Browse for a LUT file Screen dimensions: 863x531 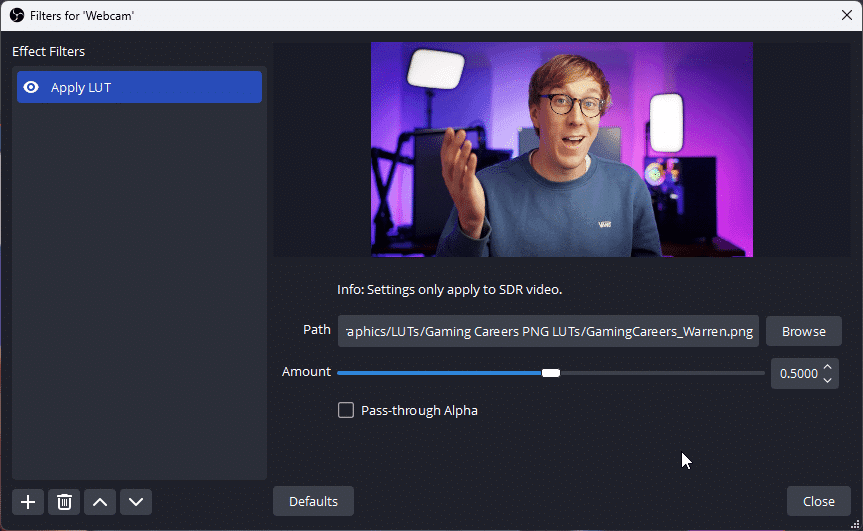pyautogui.click(x=803, y=331)
